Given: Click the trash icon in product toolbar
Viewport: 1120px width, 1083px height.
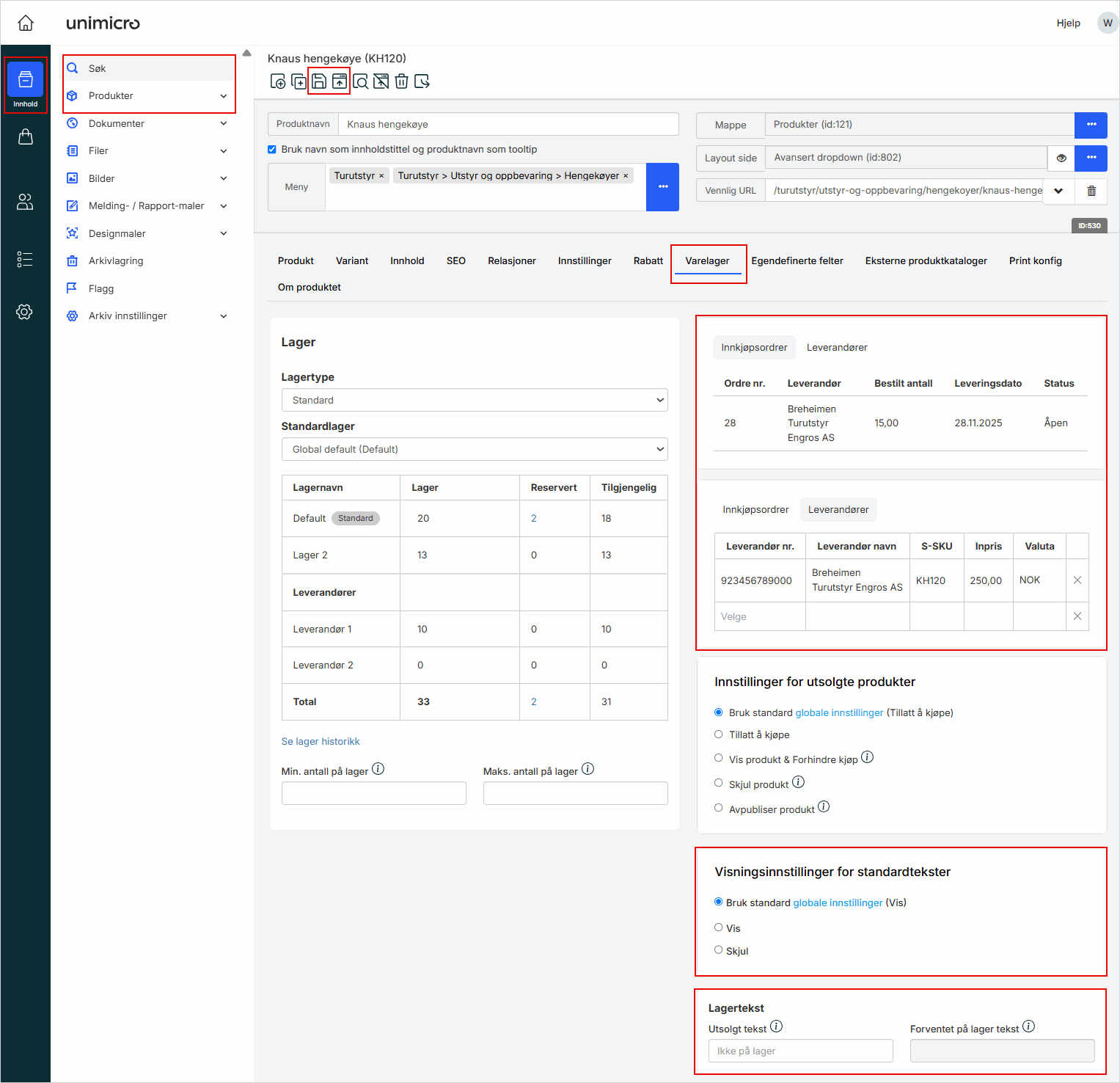Looking at the screenshot, I should pyautogui.click(x=401, y=81).
